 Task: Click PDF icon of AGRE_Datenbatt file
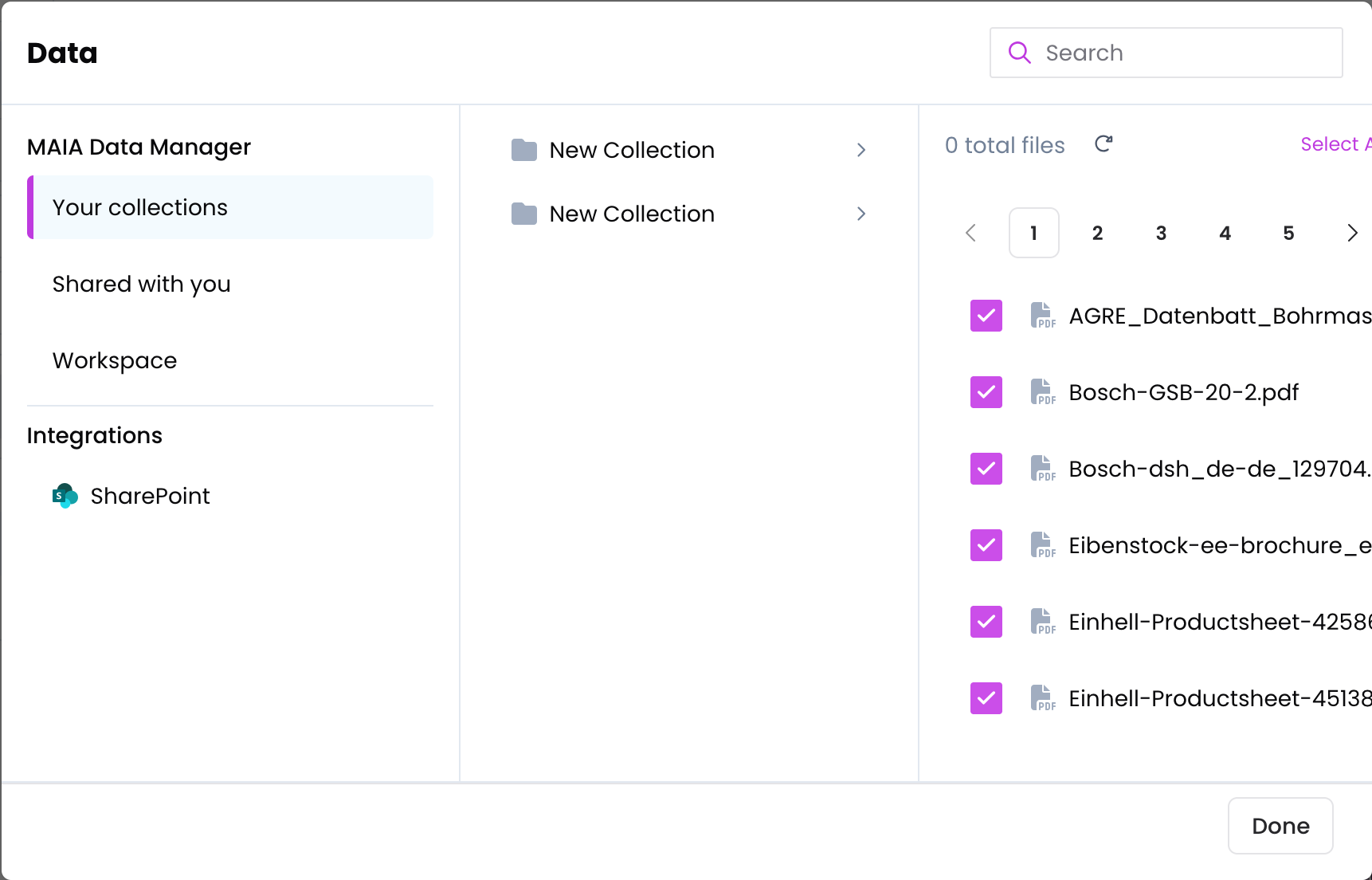click(x=1043, y=316)
